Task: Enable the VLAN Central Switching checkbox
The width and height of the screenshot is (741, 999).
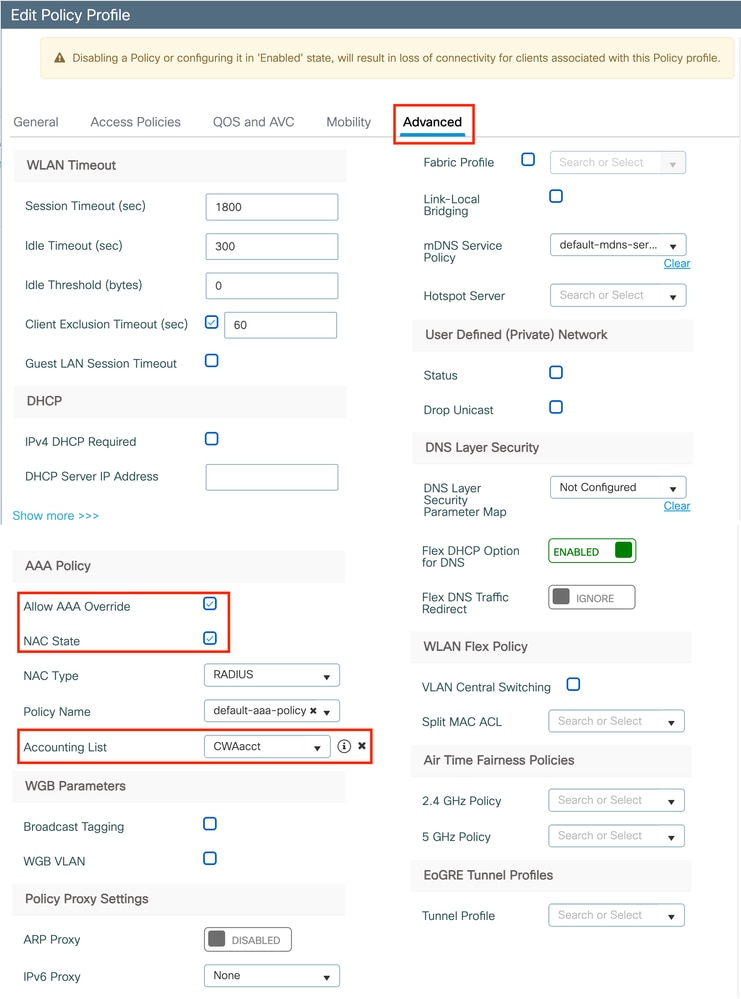Action: [x=574, y=685]
